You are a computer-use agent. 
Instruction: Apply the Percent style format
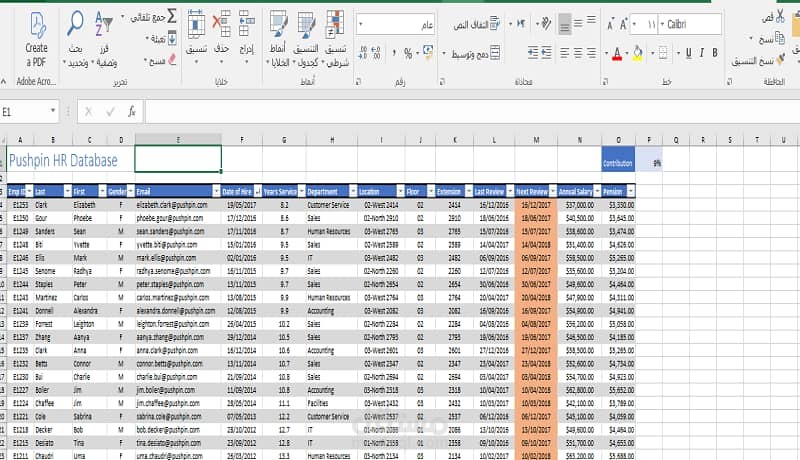(408, 53)
